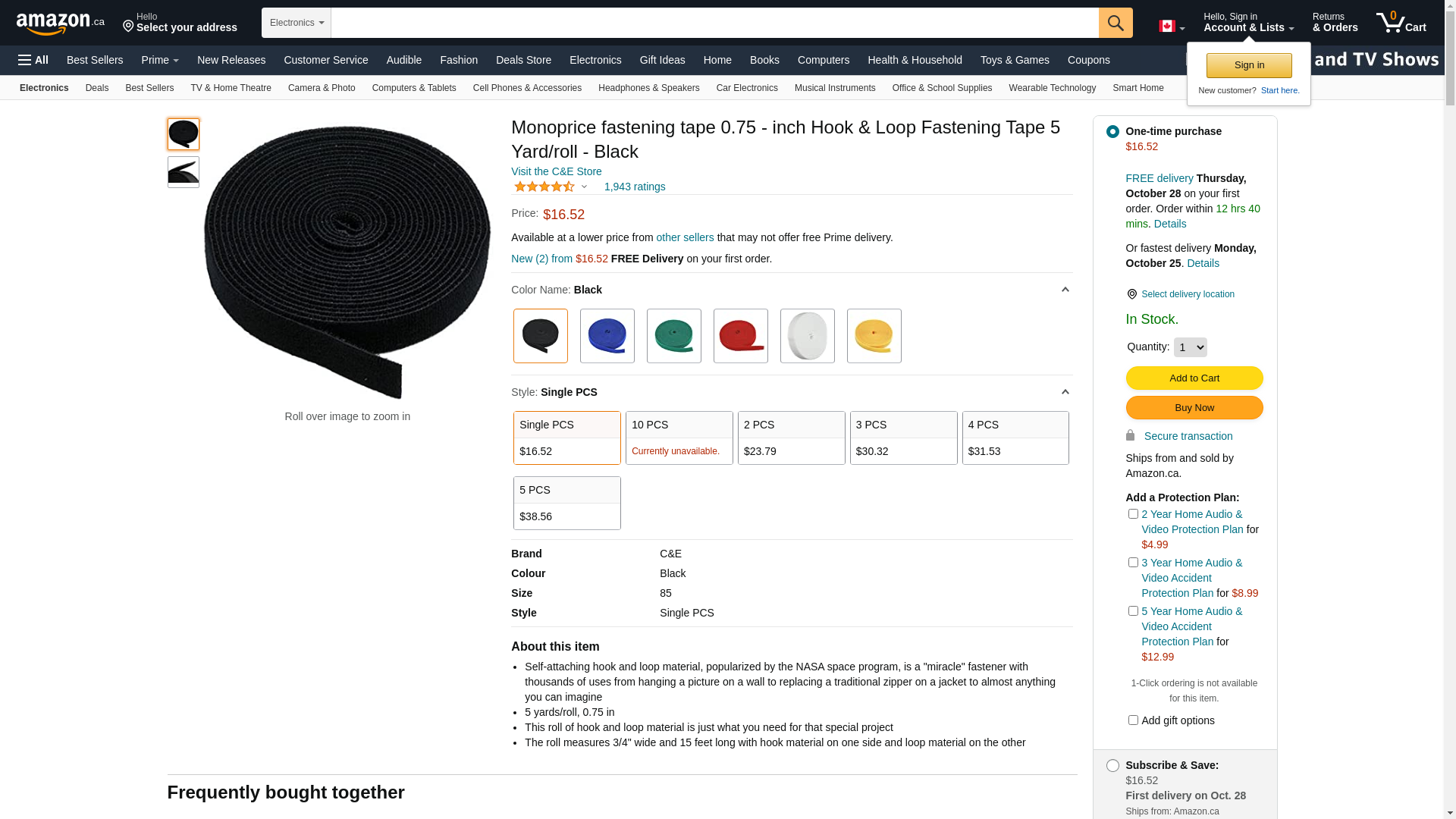The width and height of the screenshot is (1456, 819).
Task: Select Subscribe & Save radio button
Action: [1112, 766]
